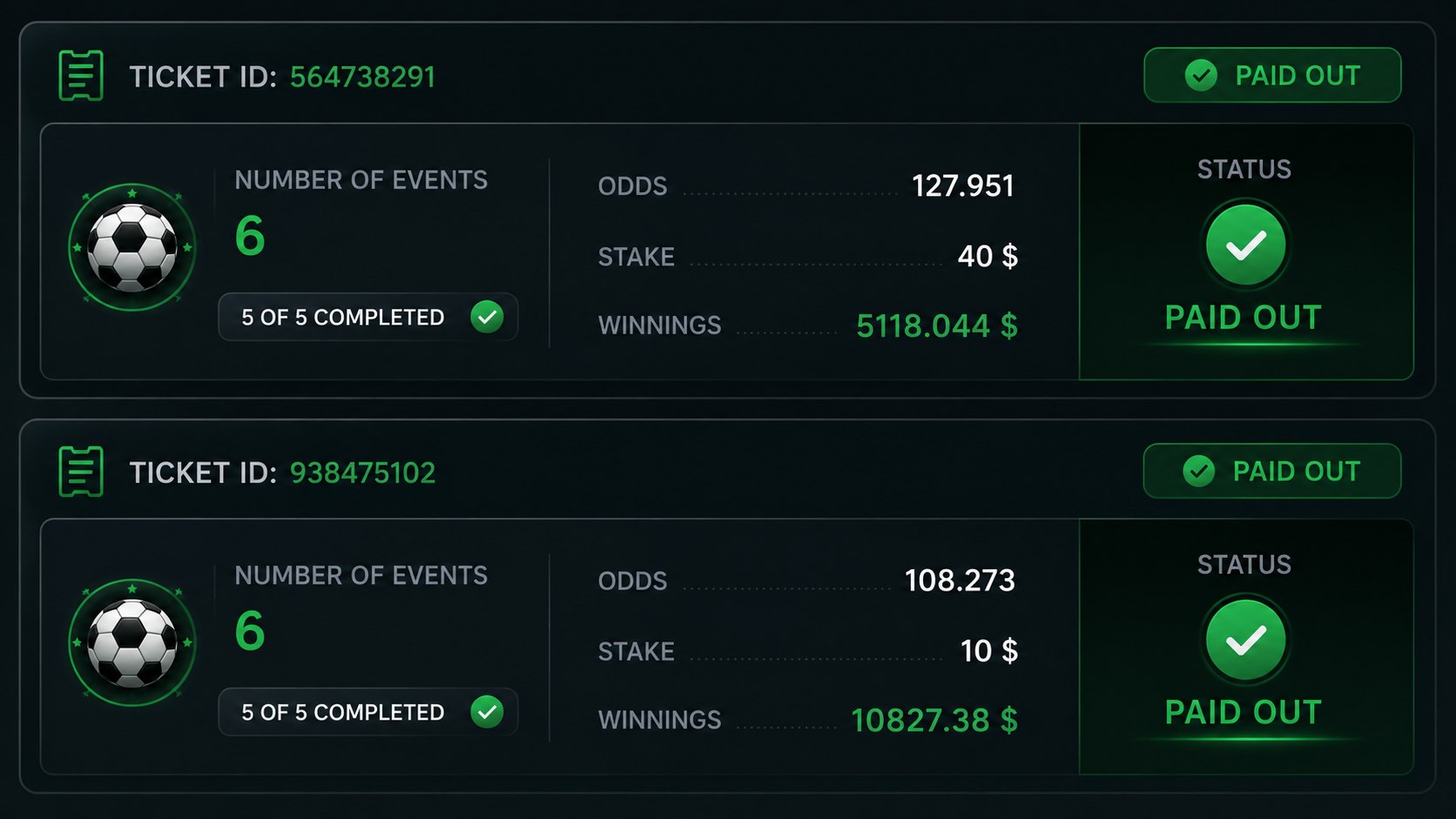Click the number of events 6 in second ticket

point(250,631)
